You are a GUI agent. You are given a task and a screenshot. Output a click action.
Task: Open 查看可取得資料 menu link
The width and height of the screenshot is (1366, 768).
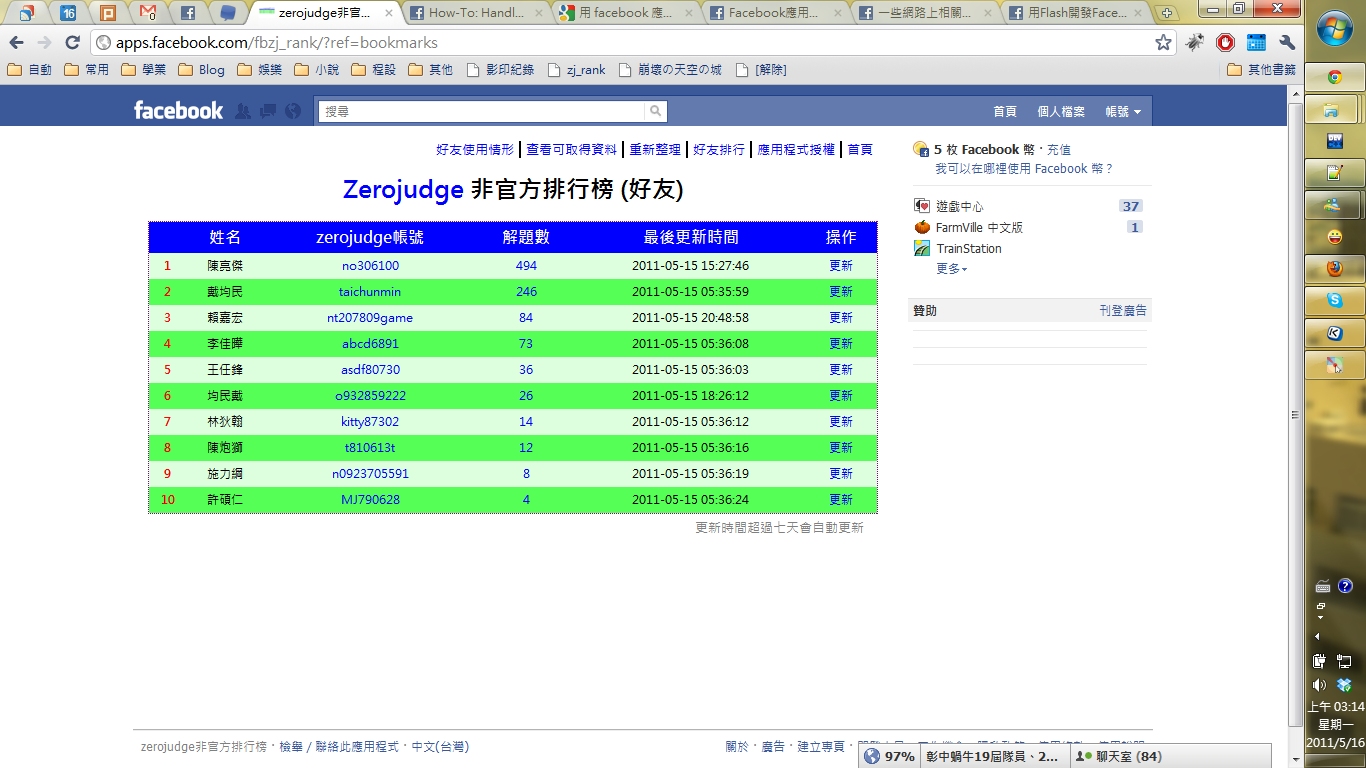point(572,149)
